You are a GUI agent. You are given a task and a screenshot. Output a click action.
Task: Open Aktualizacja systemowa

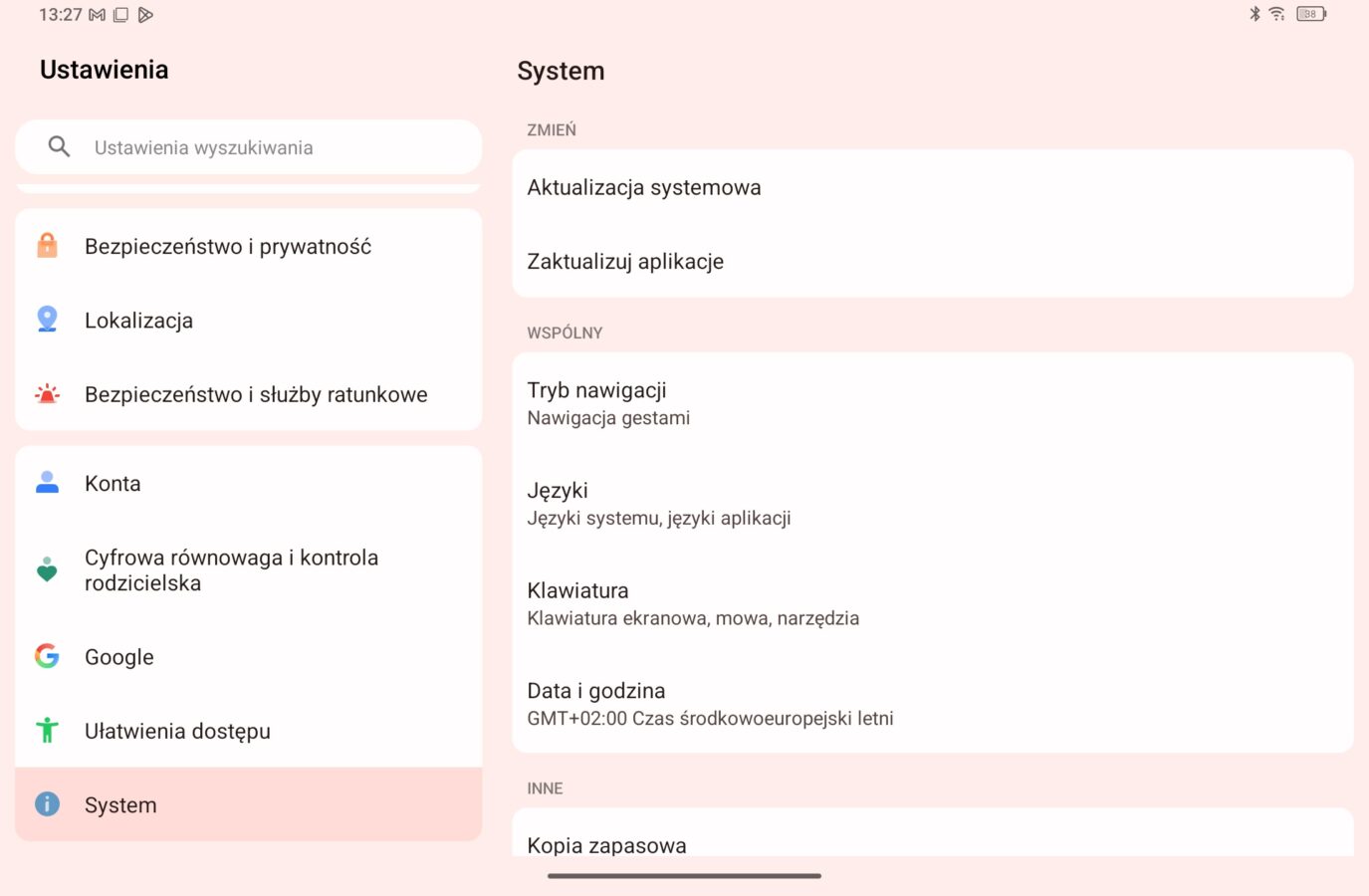click(933, 187)
